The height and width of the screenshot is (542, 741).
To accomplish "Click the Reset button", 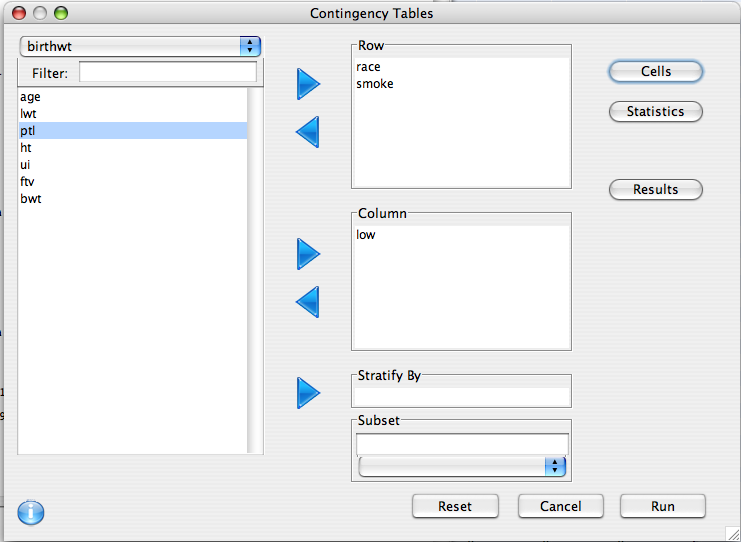I will (x=455, y=506).
